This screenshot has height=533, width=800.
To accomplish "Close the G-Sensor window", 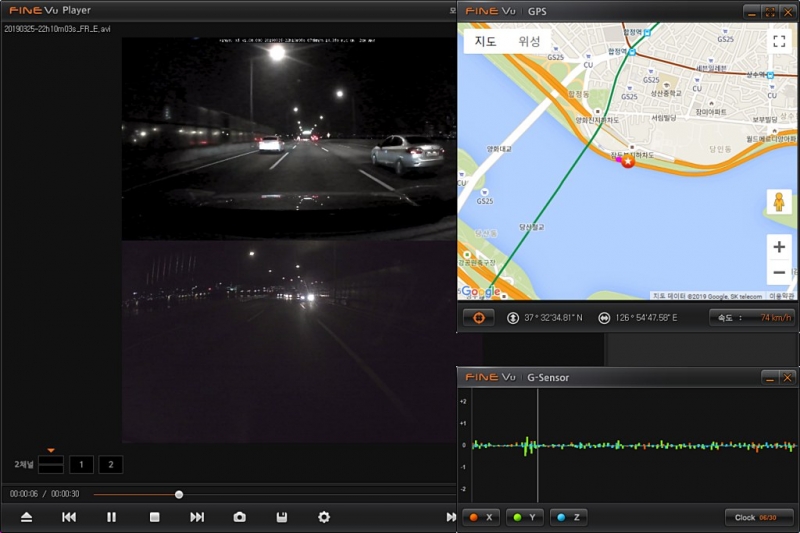I will (x=788, y=378).
